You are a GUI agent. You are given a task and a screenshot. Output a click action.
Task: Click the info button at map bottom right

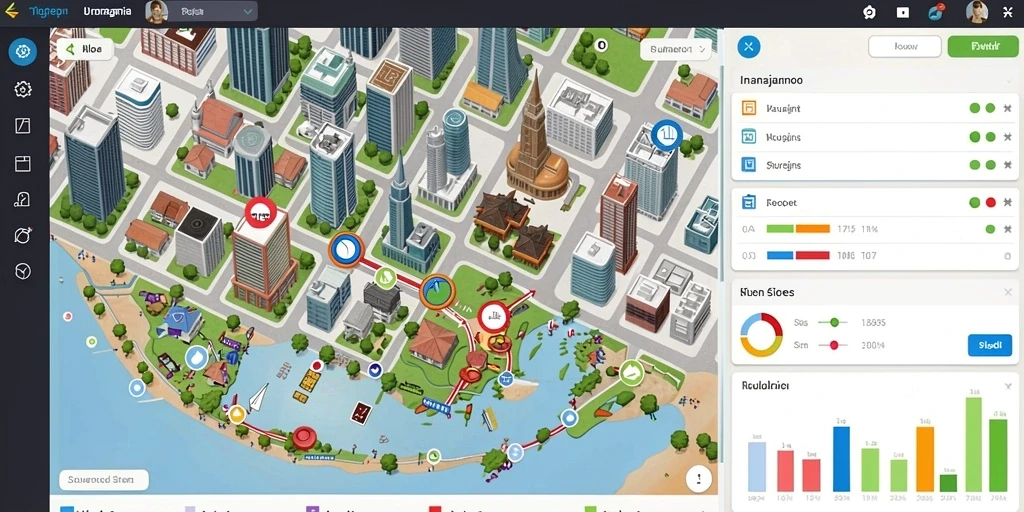698,480
